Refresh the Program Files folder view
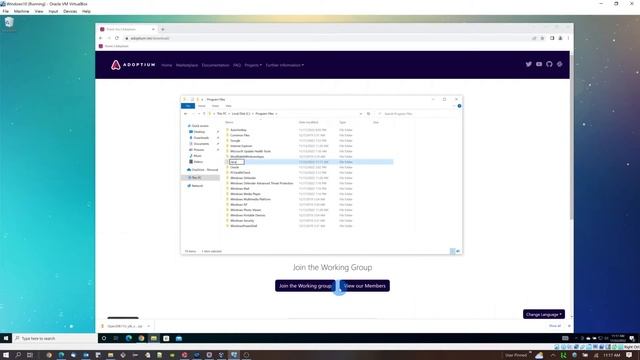640x360 pixels. 368,113
